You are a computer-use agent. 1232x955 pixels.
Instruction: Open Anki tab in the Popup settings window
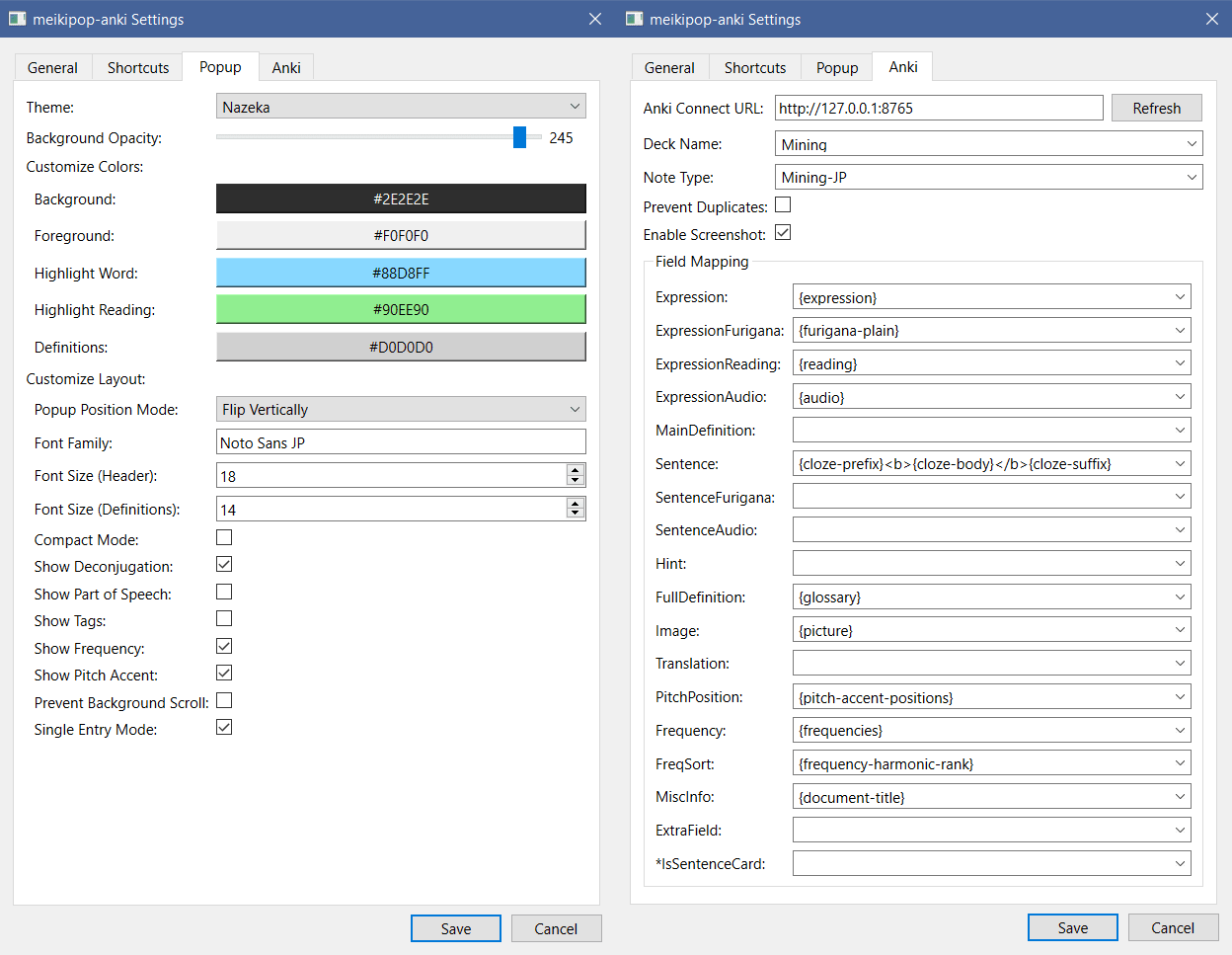point(286,67)
